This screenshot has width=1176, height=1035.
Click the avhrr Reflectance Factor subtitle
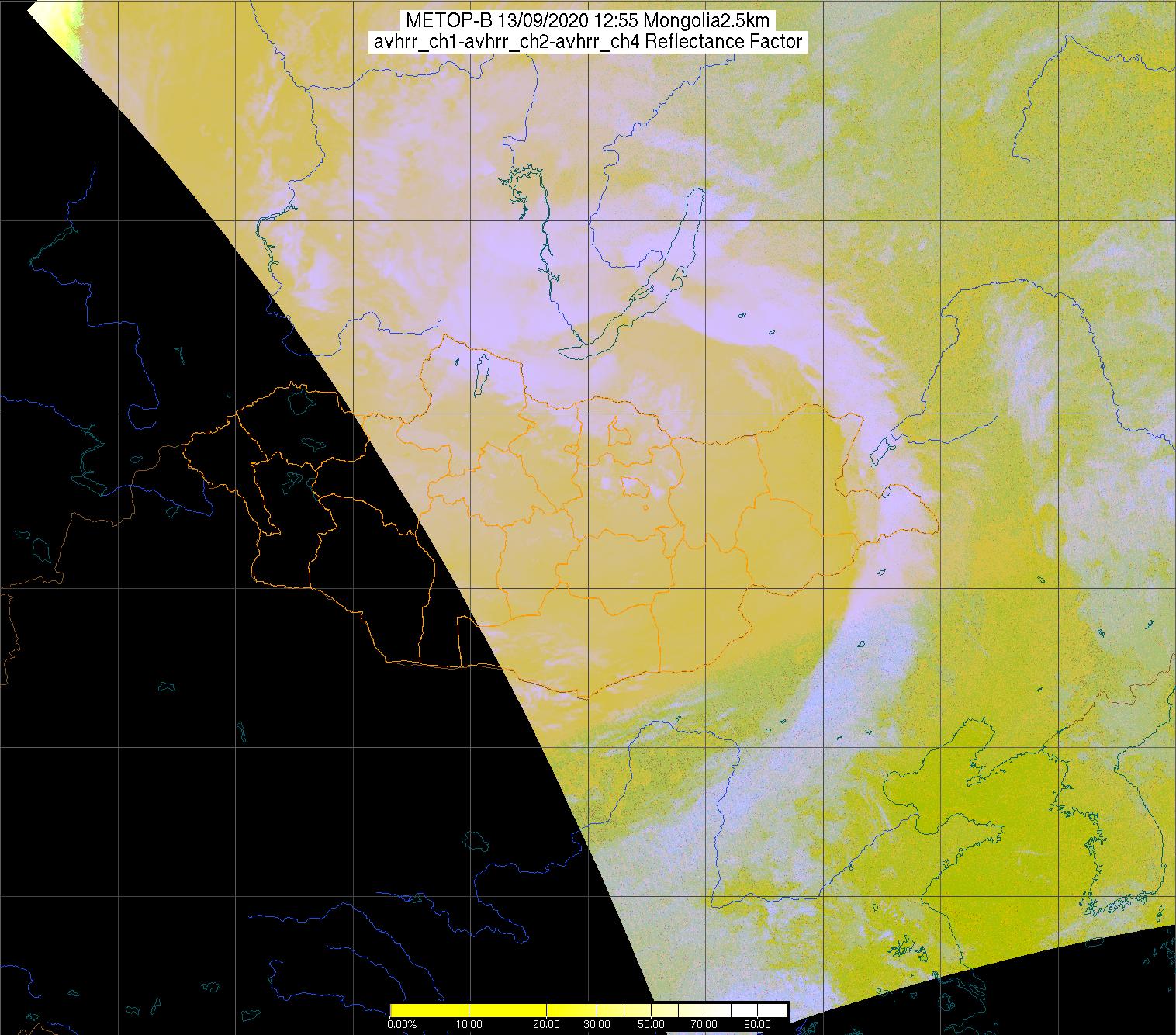588,42
